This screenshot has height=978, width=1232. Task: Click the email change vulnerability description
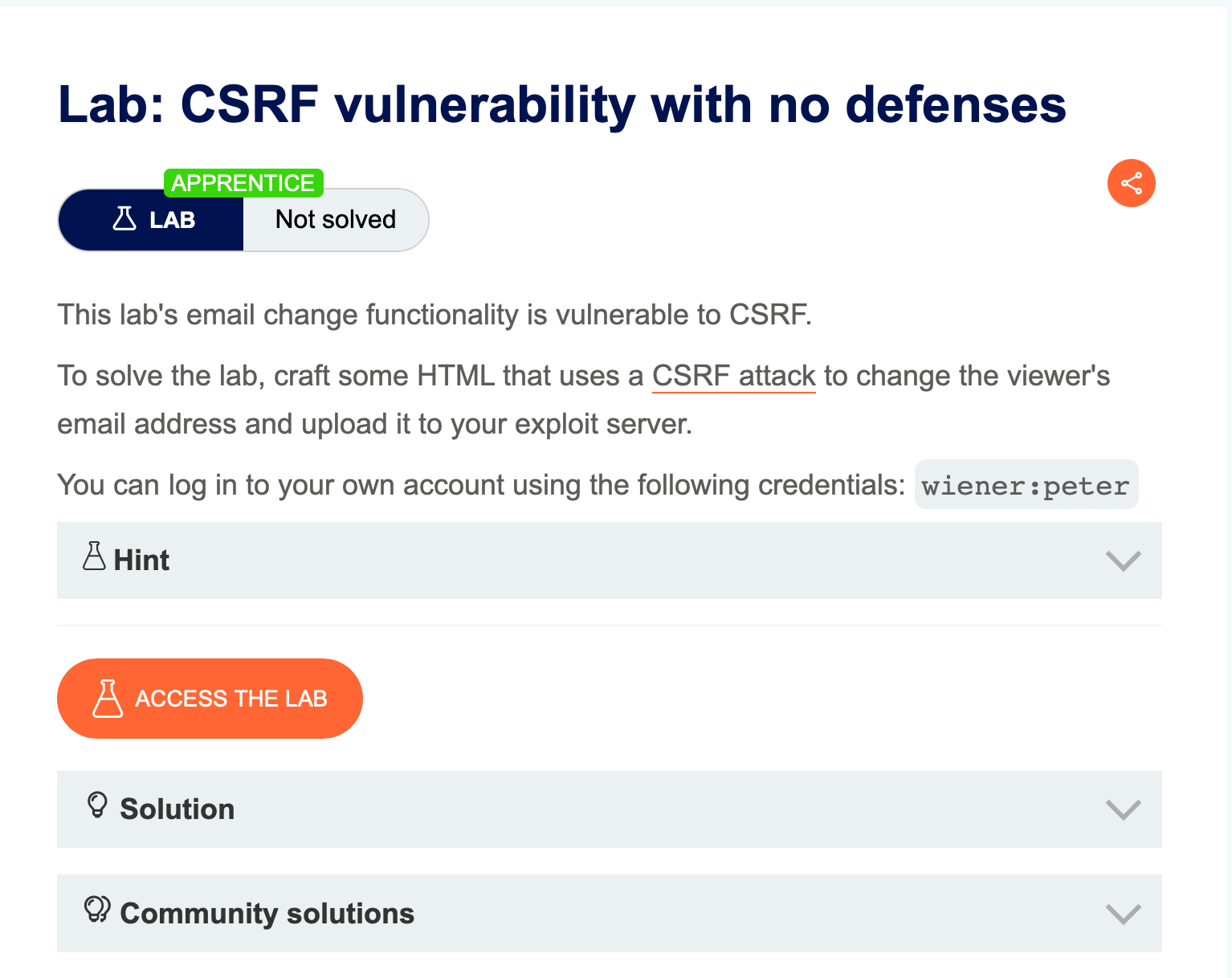pyautogui.click(x=434, y=315)
